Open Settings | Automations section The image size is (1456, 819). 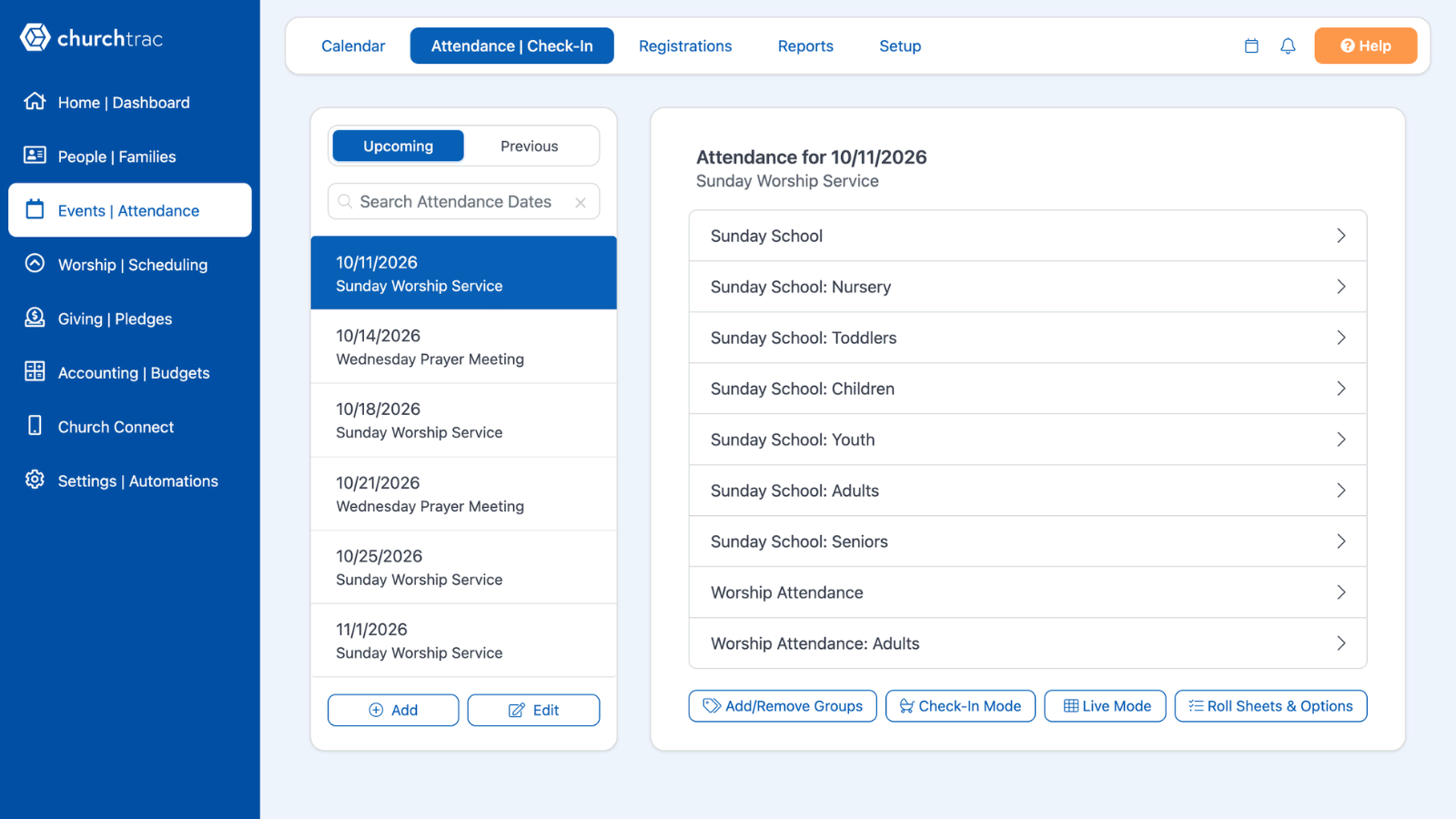click(x=130, y=480)
